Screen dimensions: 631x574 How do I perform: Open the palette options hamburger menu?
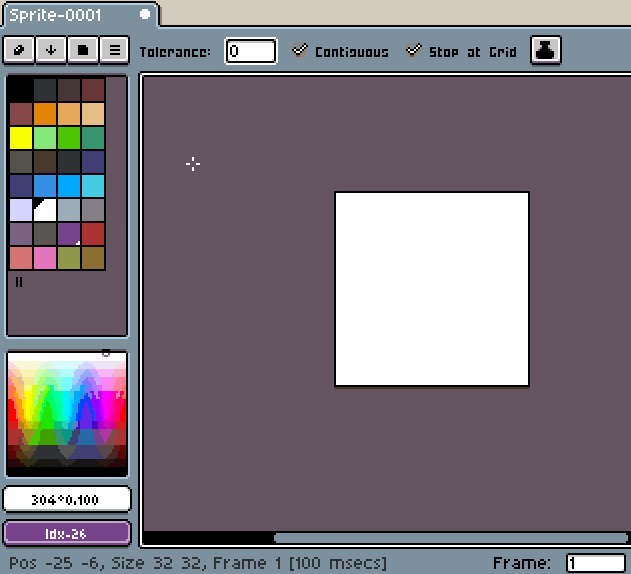click(115, 50)
